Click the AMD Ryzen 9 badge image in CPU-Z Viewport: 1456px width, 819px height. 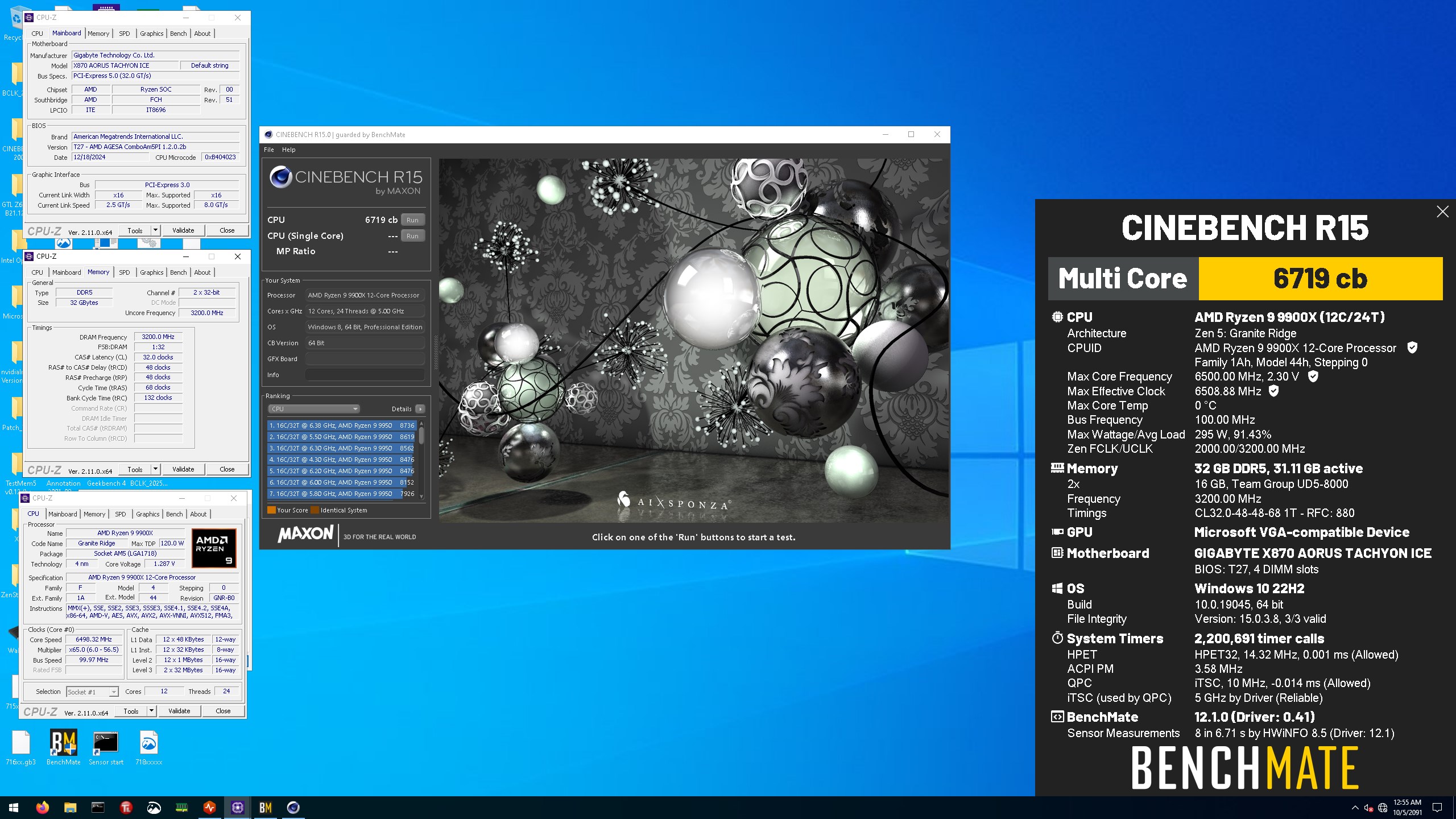(x=214, y=548)
